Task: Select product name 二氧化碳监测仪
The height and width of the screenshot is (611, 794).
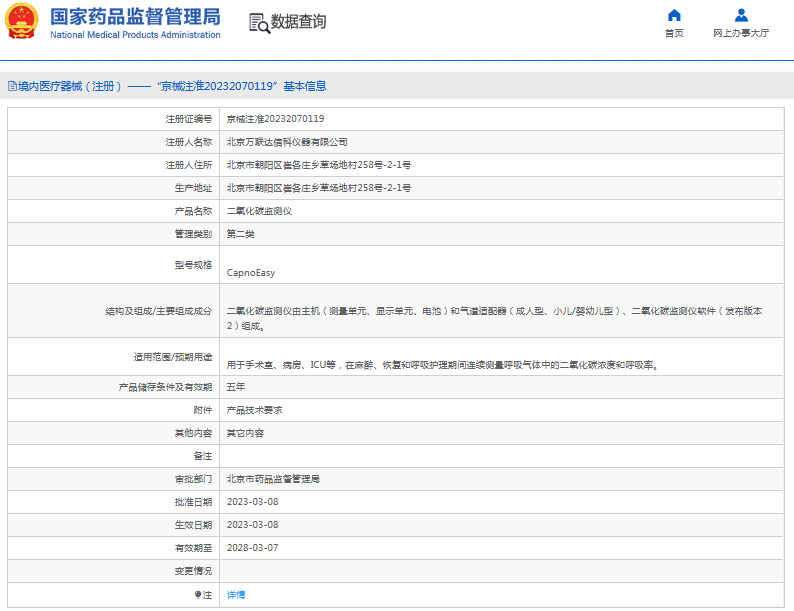Action: coord(259,211)
